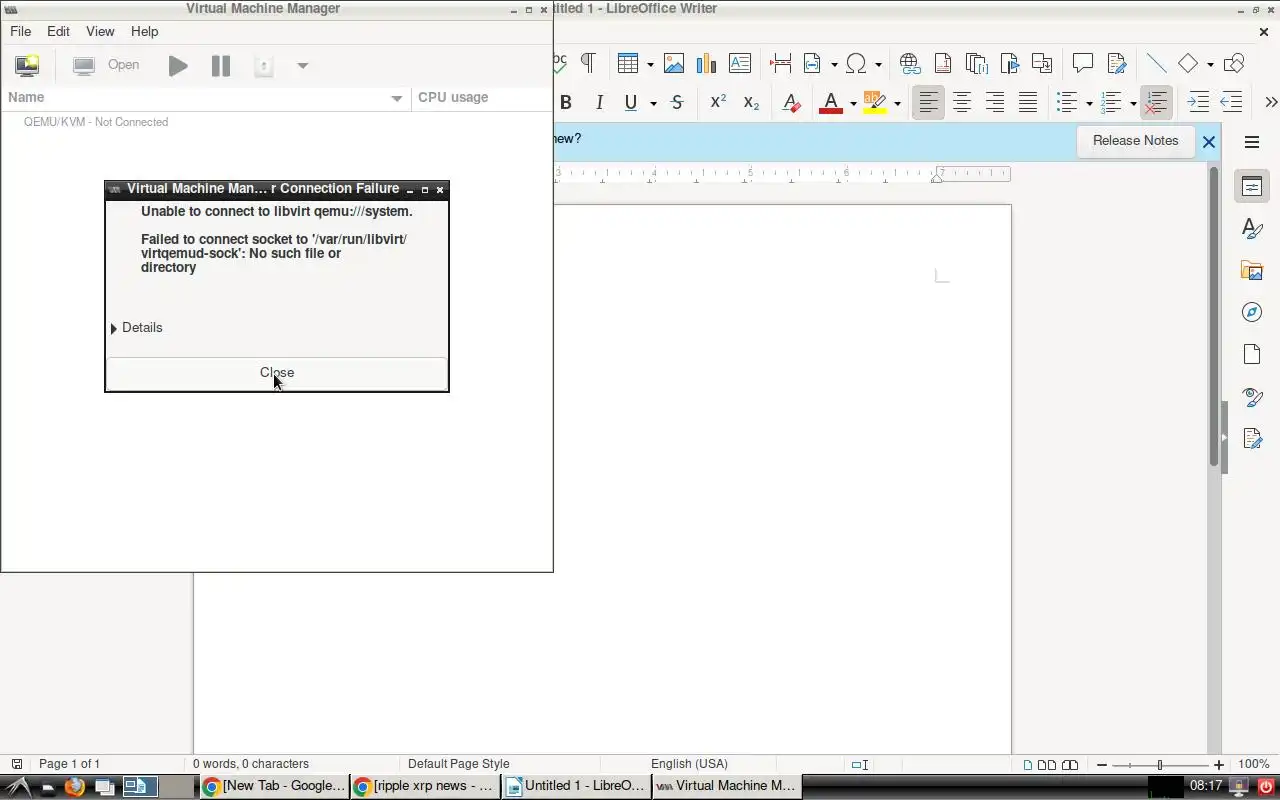This screenshot has height=800, width=1280.
Task: Open Highlighting Color dropdown arrow
Action: click(897, 103)
